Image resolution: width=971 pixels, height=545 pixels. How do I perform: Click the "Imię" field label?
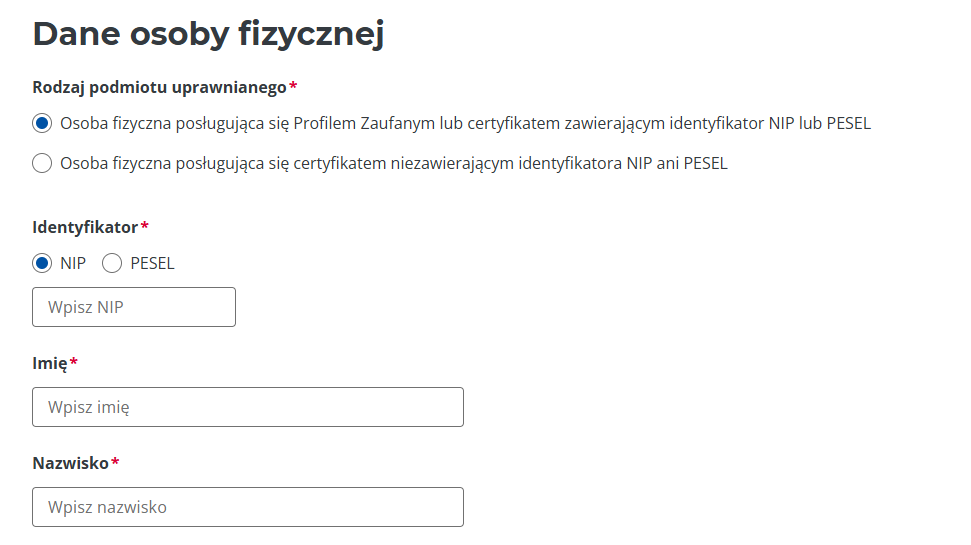pyautogui.click(x=49, y=363)
